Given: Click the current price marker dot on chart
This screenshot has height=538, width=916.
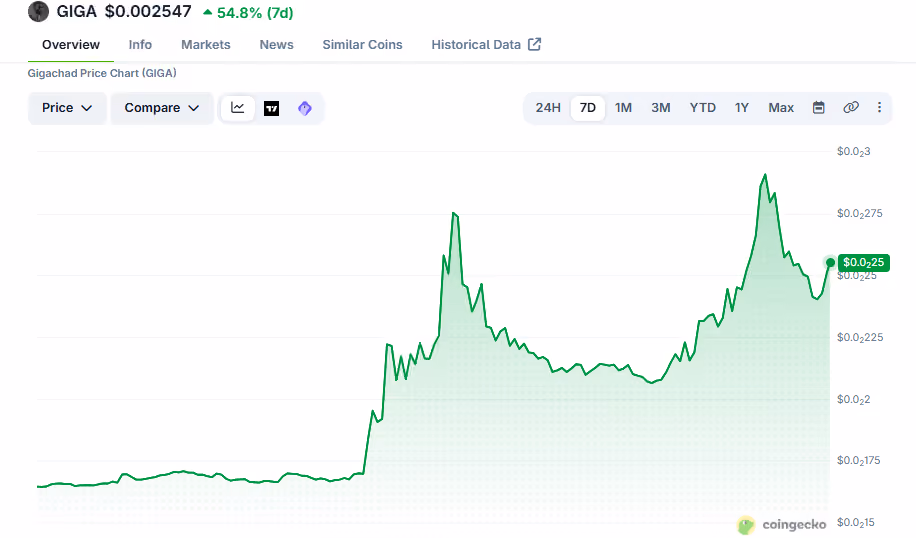Looking at the screenshot, I should [x=830, y=262].
